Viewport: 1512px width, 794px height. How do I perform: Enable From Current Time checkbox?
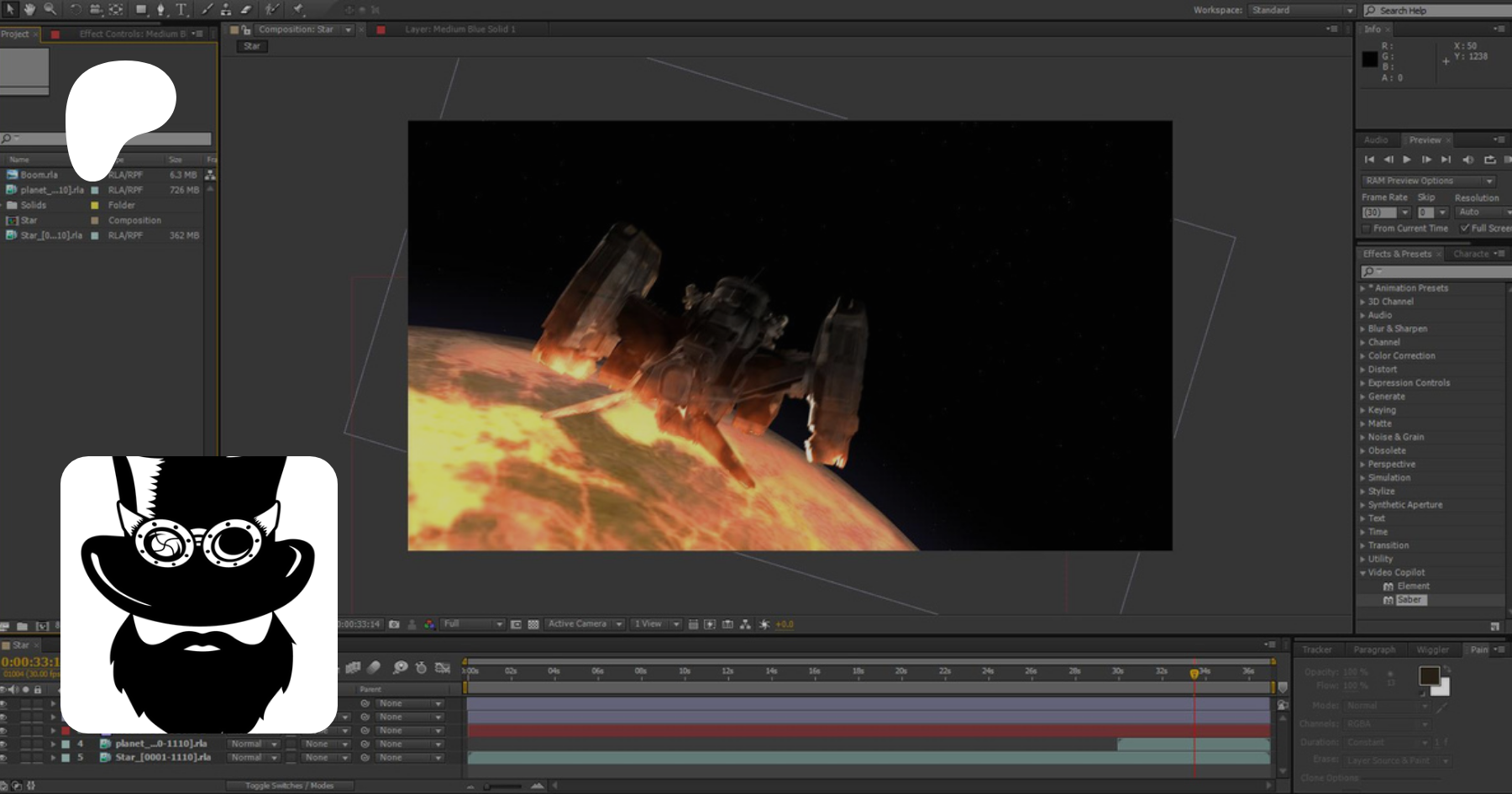point(1366,229)
